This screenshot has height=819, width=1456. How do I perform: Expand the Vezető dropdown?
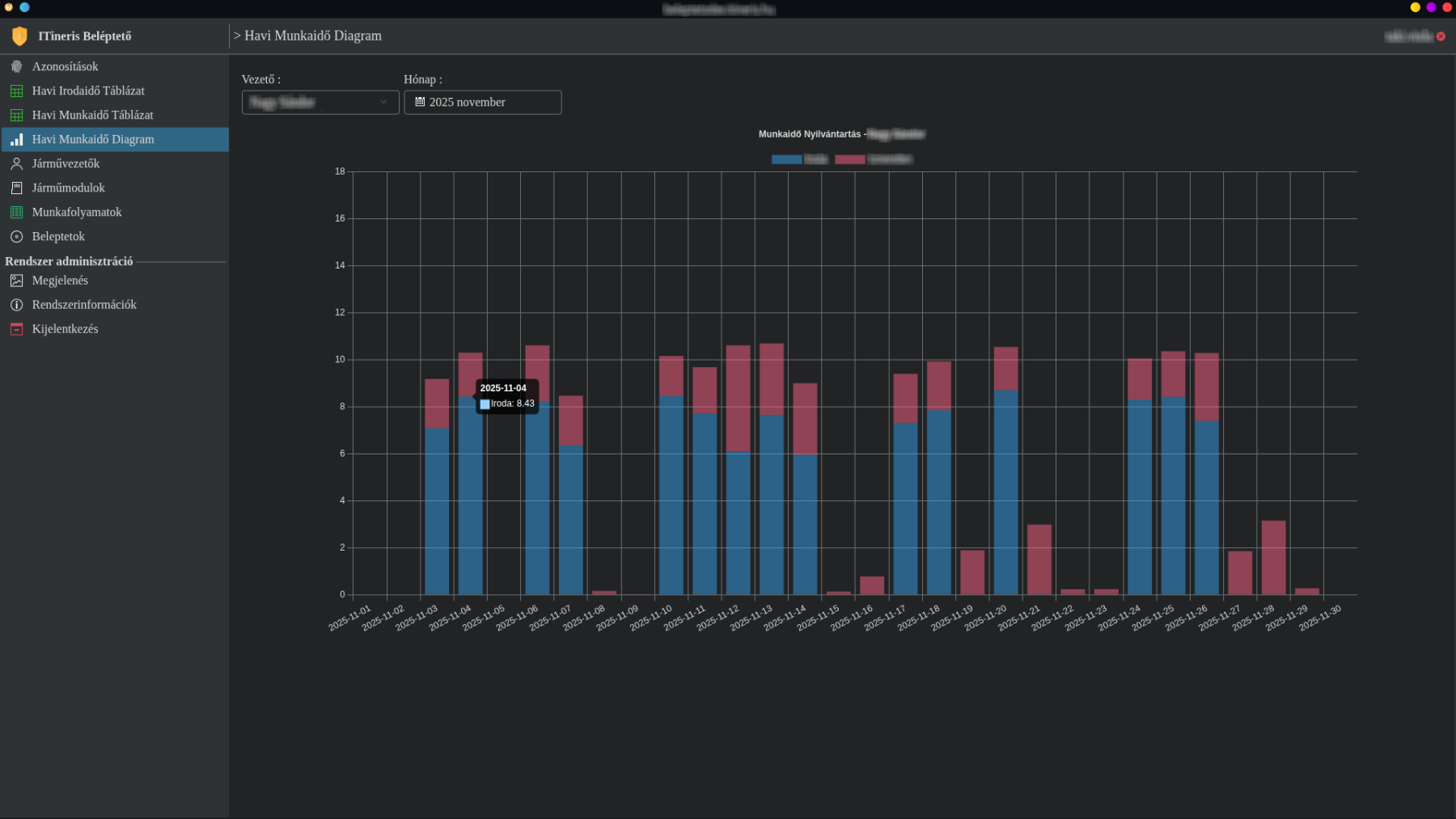click(x=320, y=103)
